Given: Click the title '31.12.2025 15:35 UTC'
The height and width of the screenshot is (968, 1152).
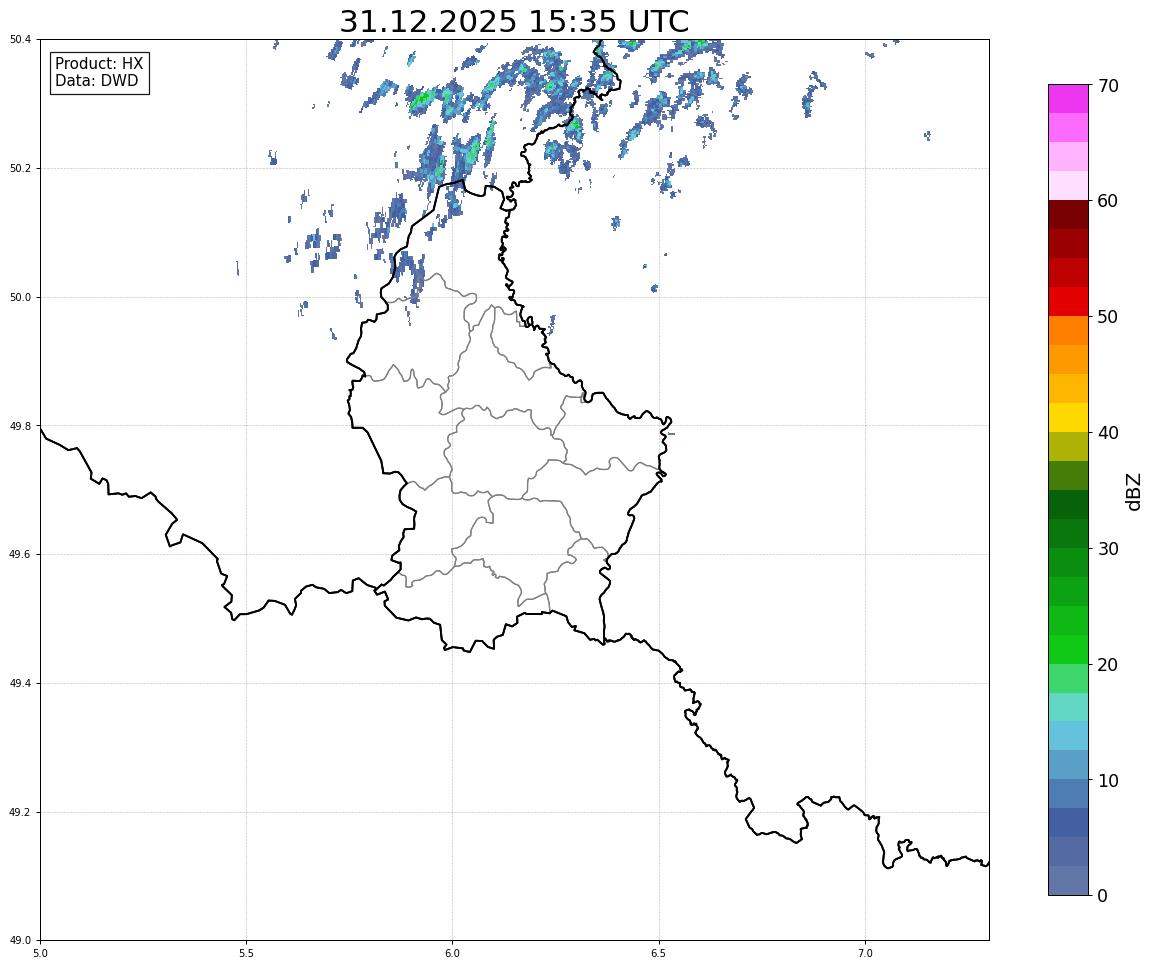Looking at the screenshot, I should pos(514,21).
